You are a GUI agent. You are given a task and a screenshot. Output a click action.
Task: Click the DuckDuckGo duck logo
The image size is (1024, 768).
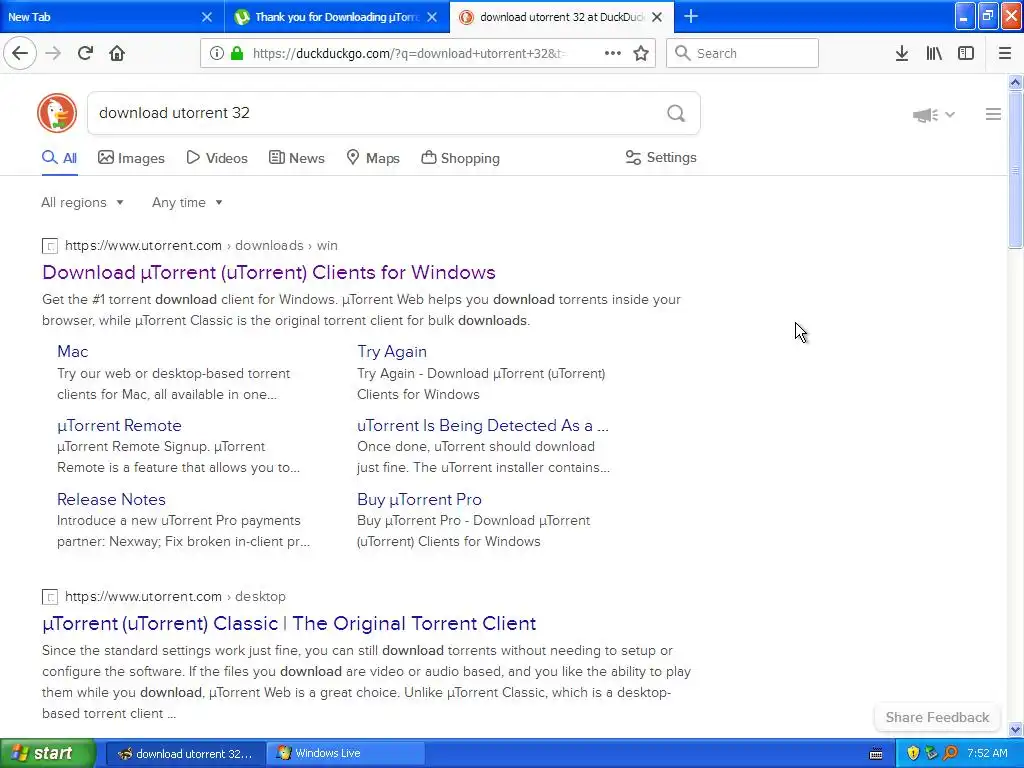[x=57, y=113]
